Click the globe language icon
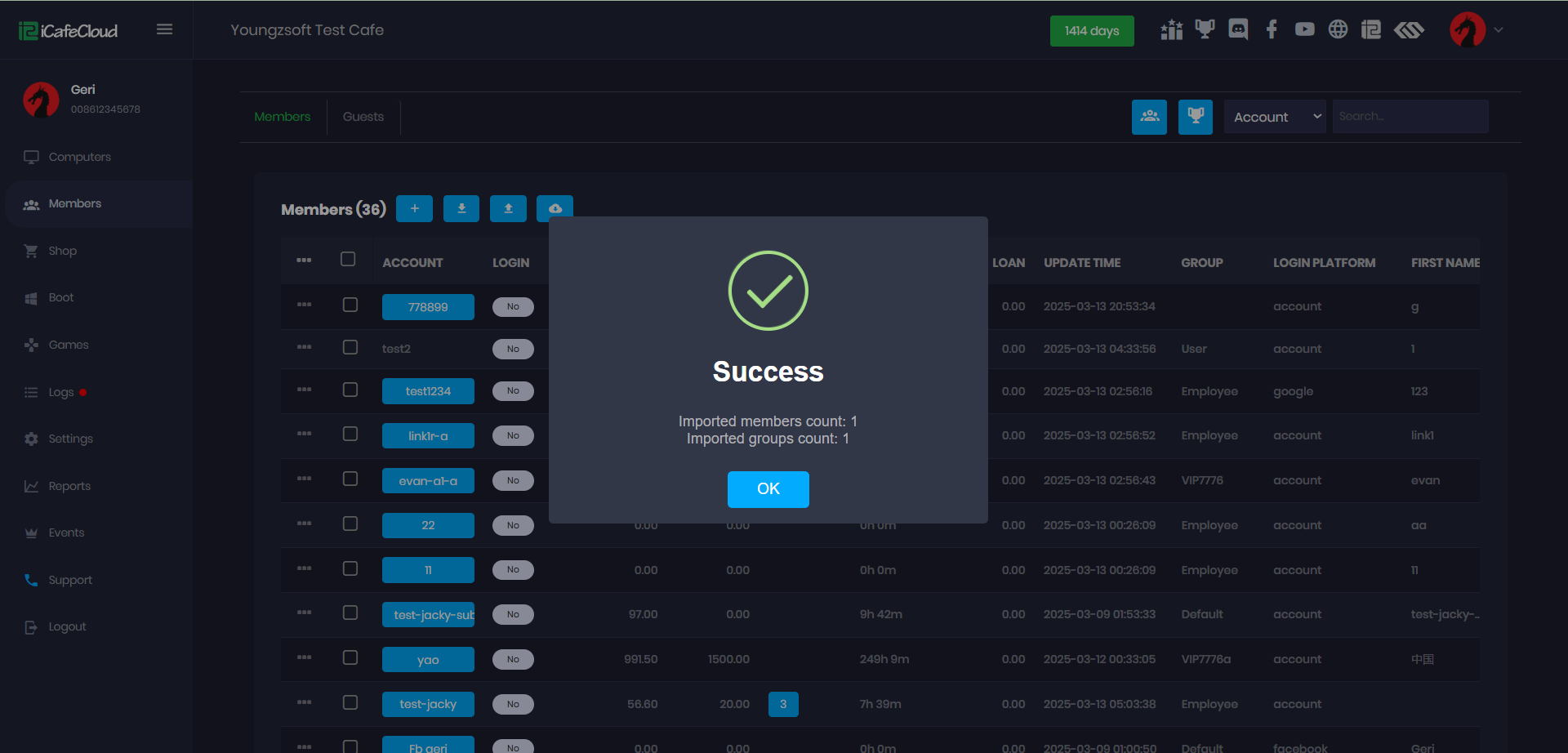This screenshot has width=1568, height=753. [x=1338, y=30]
